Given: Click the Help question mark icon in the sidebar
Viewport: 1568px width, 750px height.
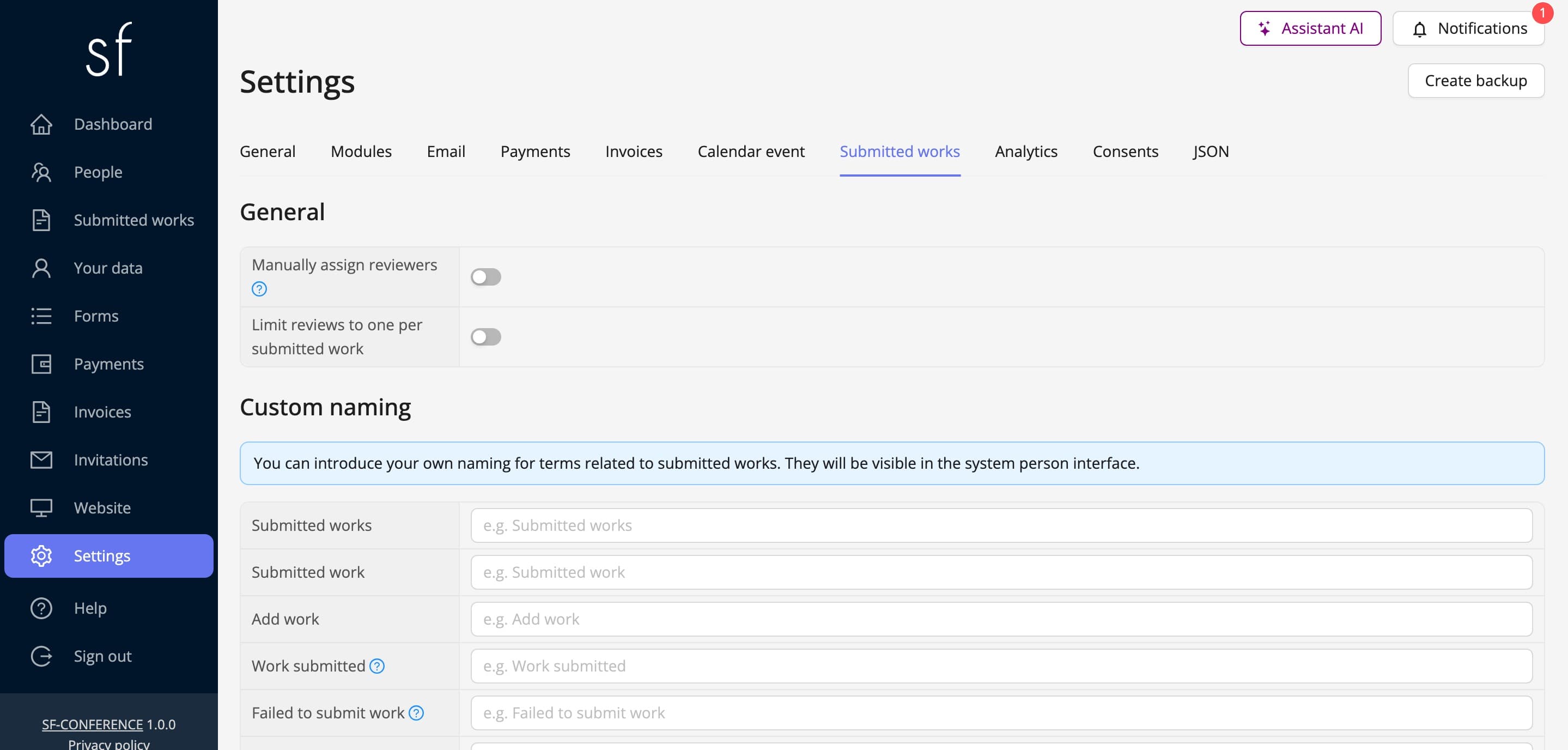Looking at the screenshot, I should point(41,608).
